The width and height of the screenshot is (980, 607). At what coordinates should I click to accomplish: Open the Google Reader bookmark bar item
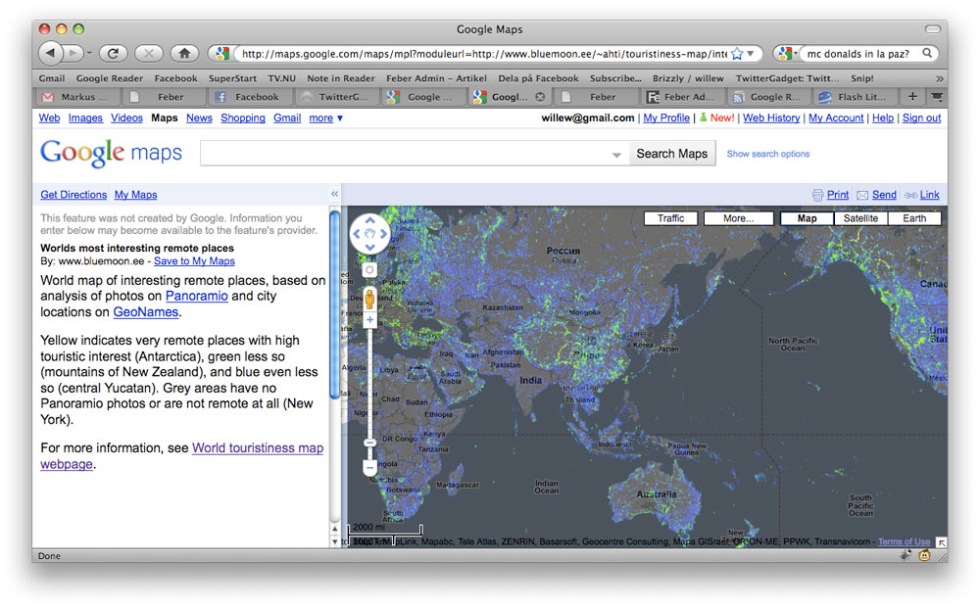(109, 78)
